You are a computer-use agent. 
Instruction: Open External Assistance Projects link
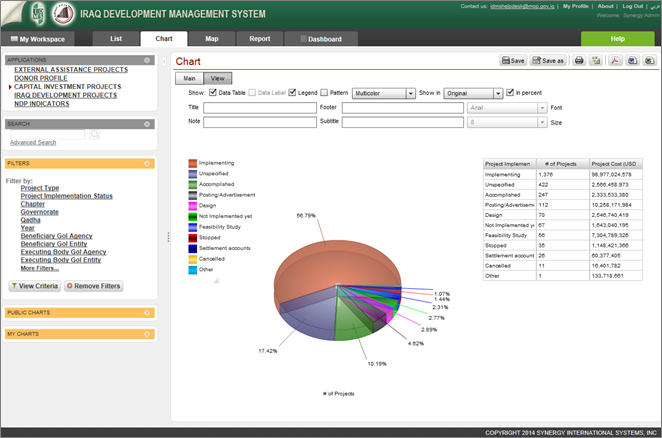tap(71, 70)
